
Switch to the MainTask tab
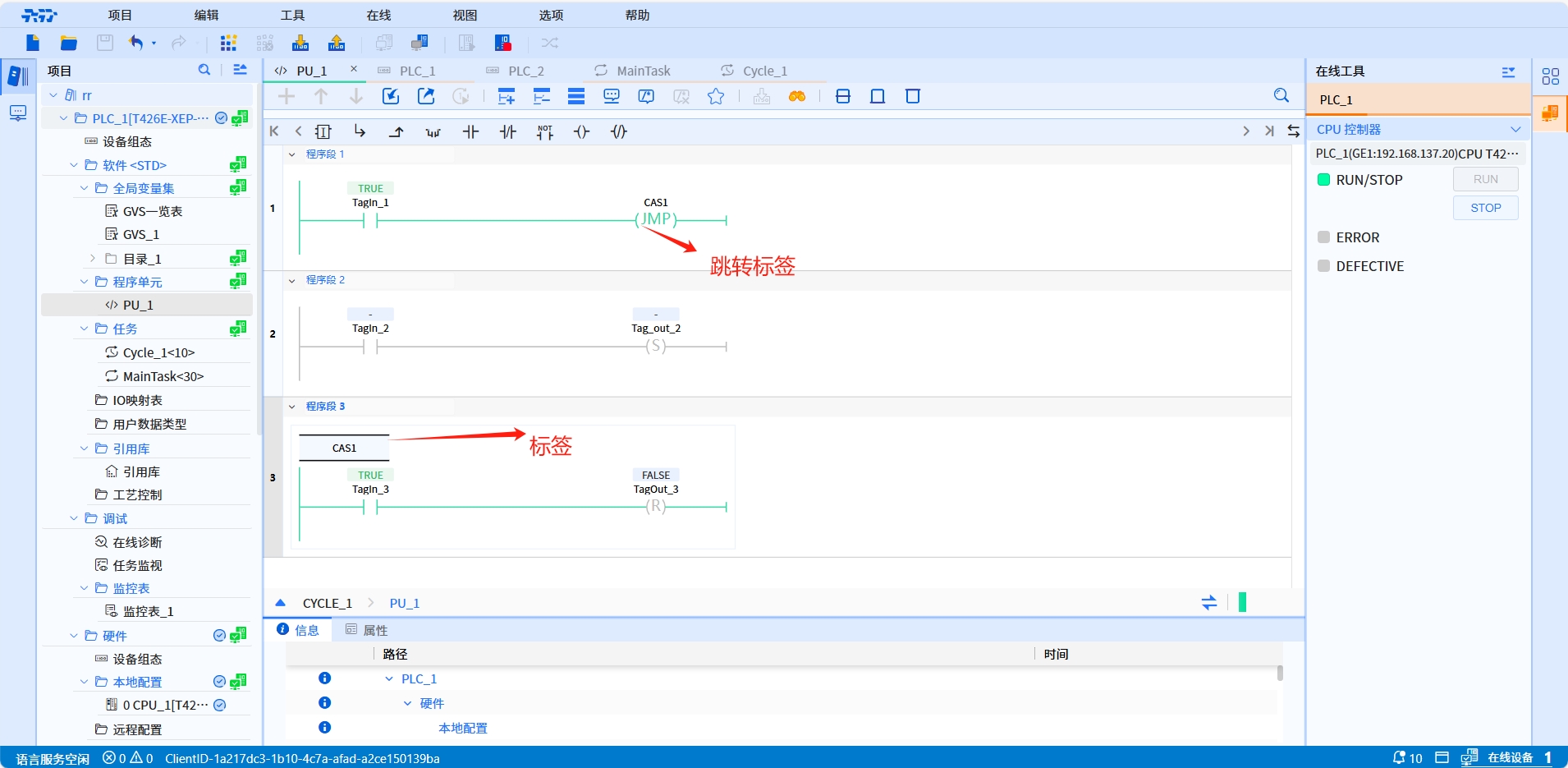coord(643,71)
